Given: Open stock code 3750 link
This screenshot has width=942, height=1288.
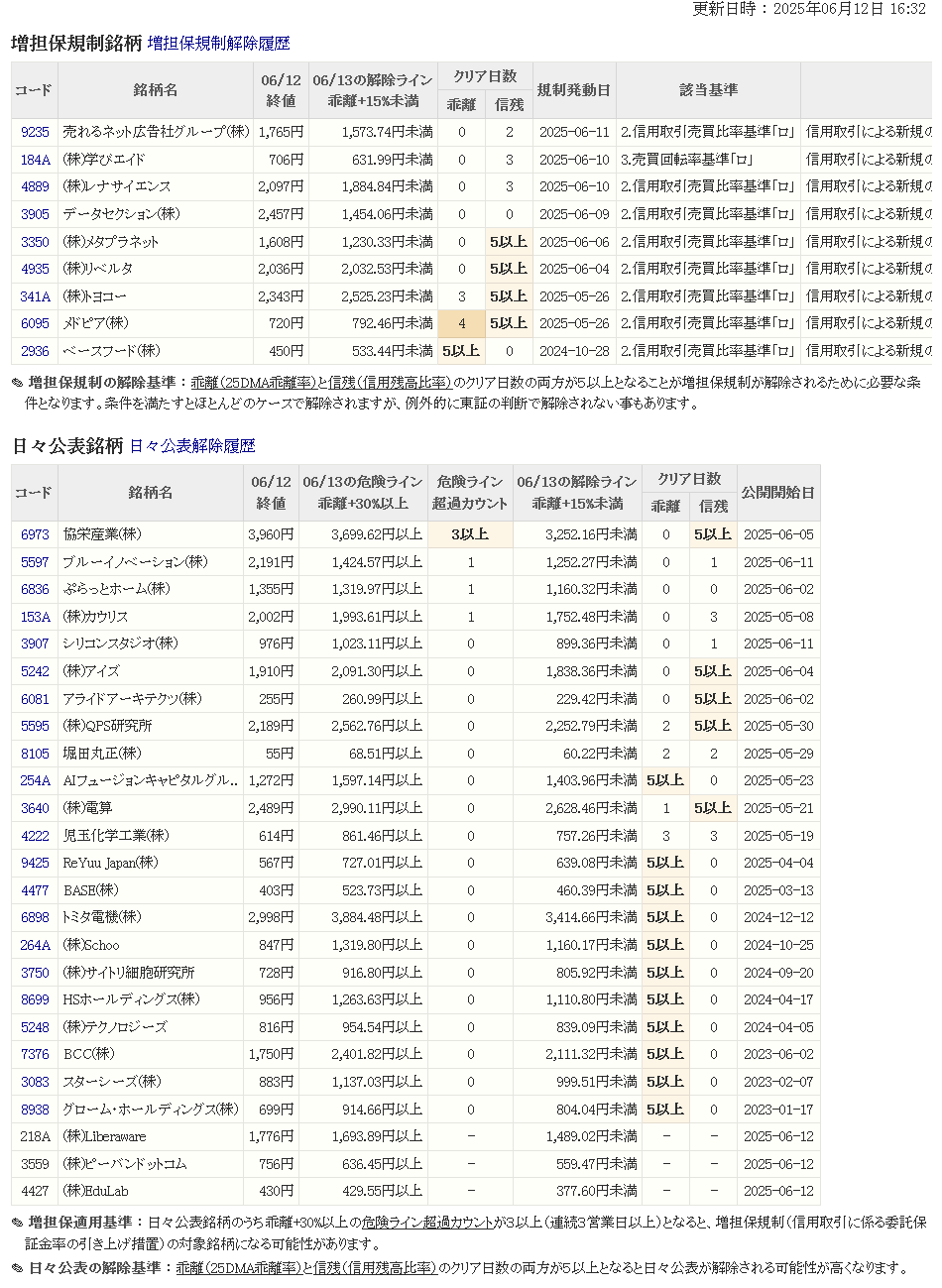Looking at the screenshot, I should click(35, 973).
